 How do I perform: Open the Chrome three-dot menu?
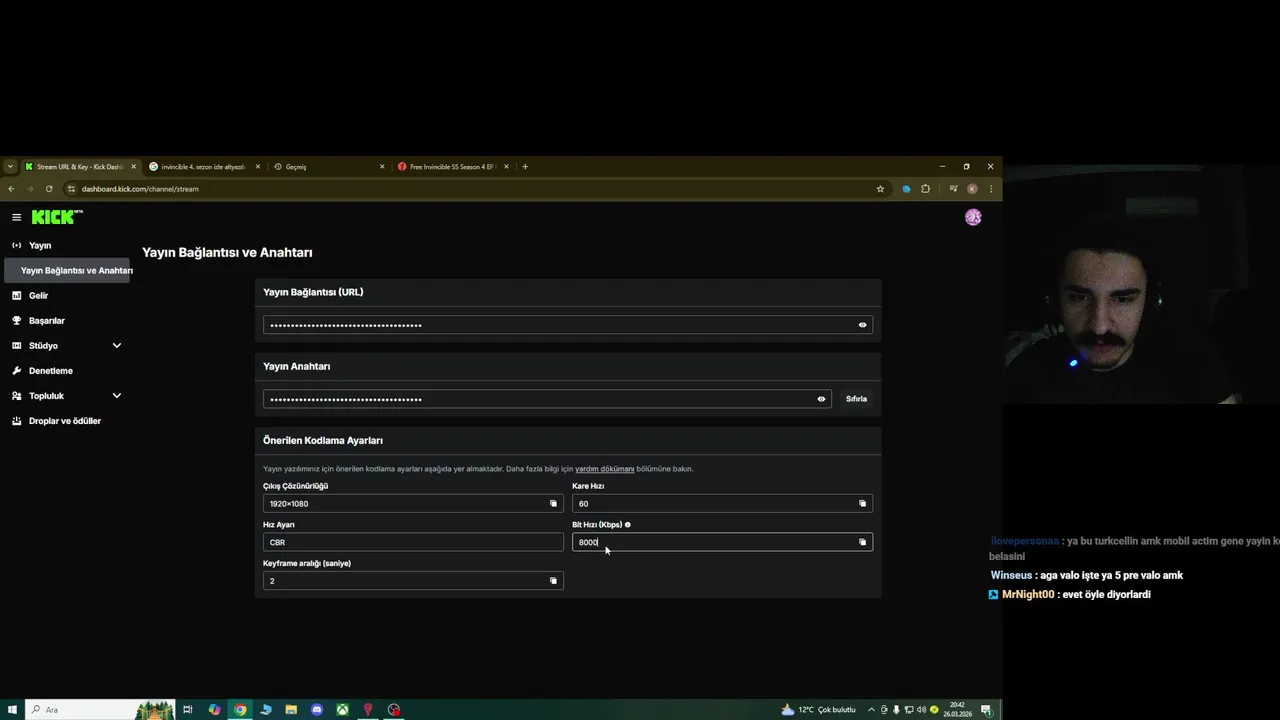991,189
